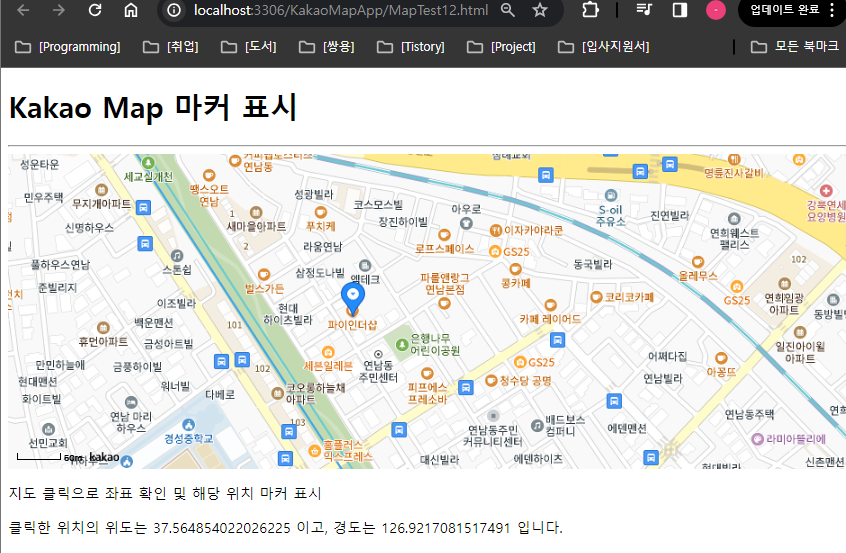The height and width of the screenshot is (553, 846).
Task: Click the longitude value 126.9217081517491
Action: click(x=446, y=528)
